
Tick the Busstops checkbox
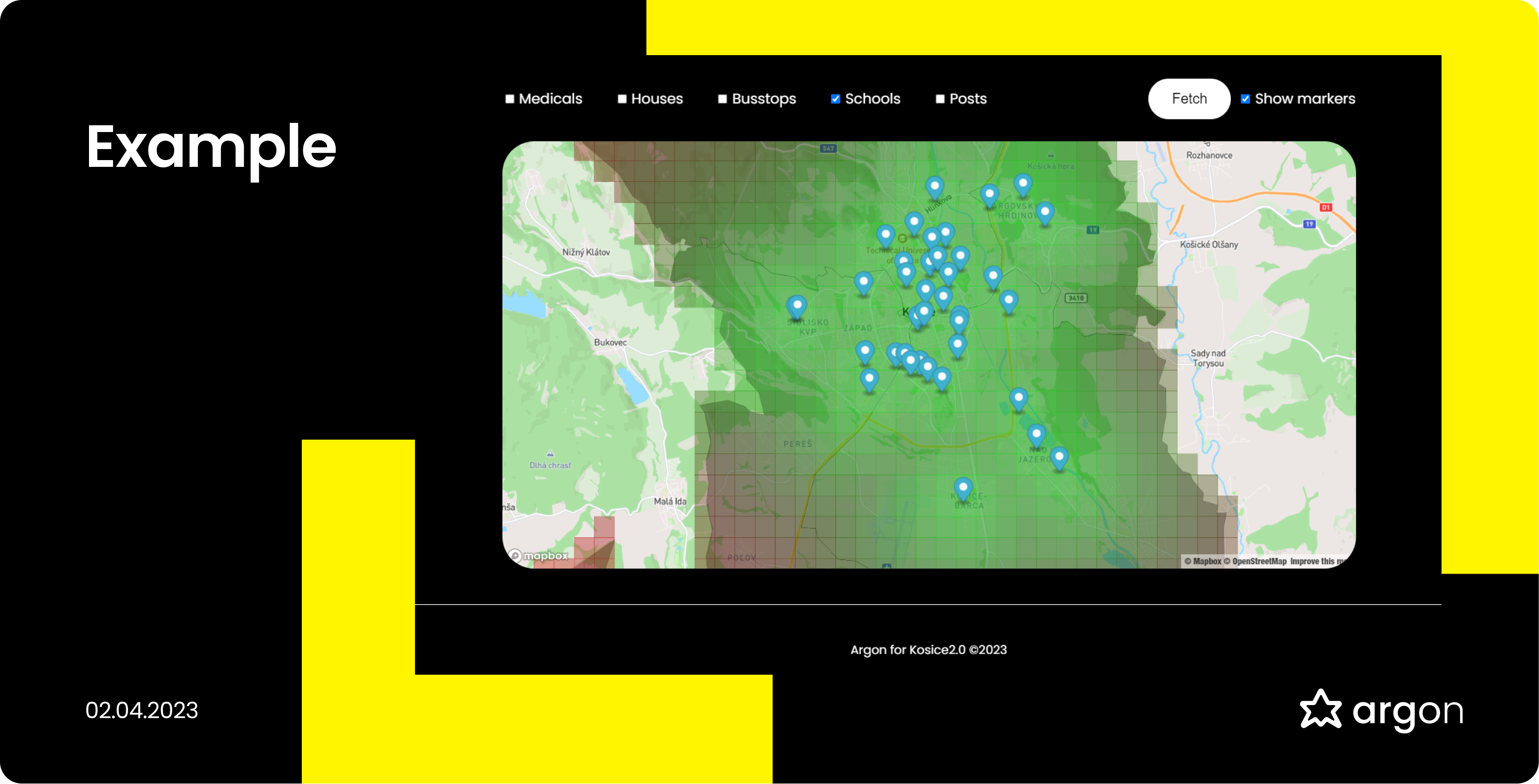[x=722, y=99]
